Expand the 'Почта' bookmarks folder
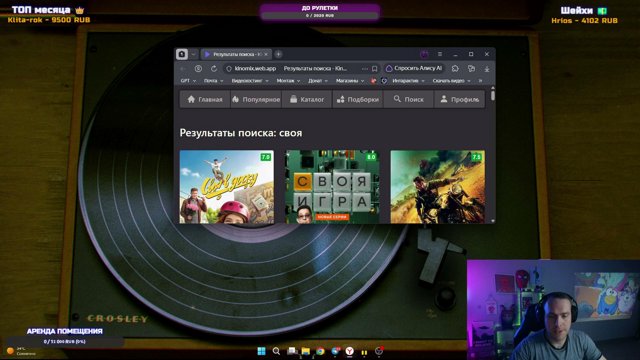 click(x=213, y=81)
